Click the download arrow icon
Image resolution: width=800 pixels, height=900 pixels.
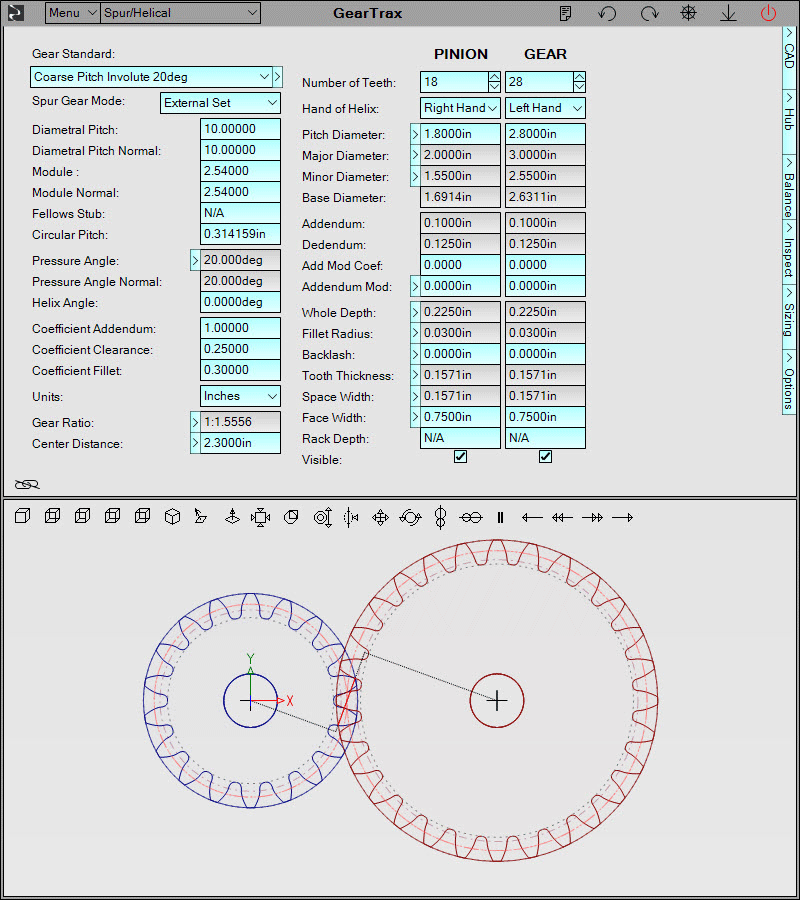coord(728,13)
